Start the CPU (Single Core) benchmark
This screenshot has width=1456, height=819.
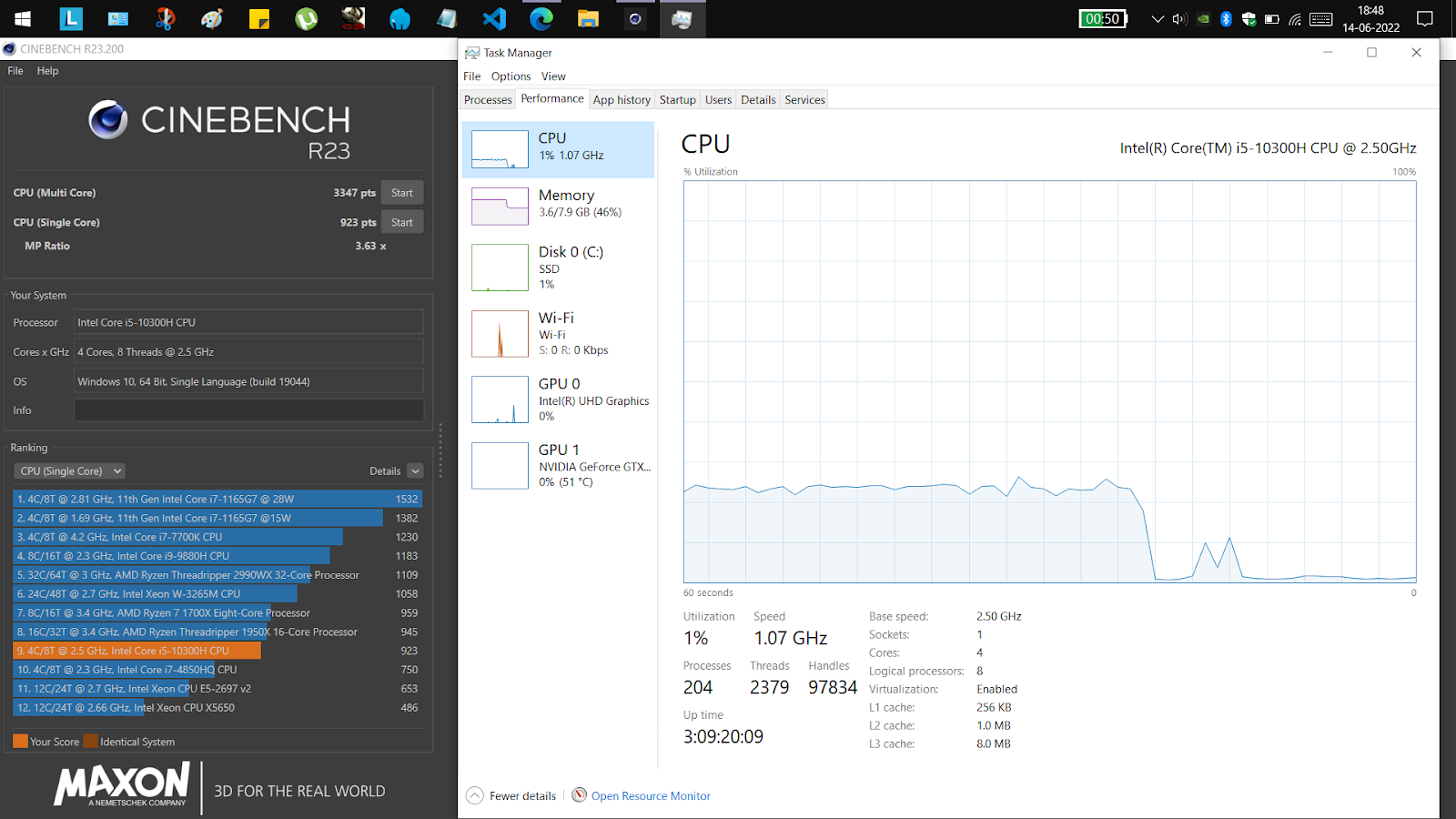402,222
